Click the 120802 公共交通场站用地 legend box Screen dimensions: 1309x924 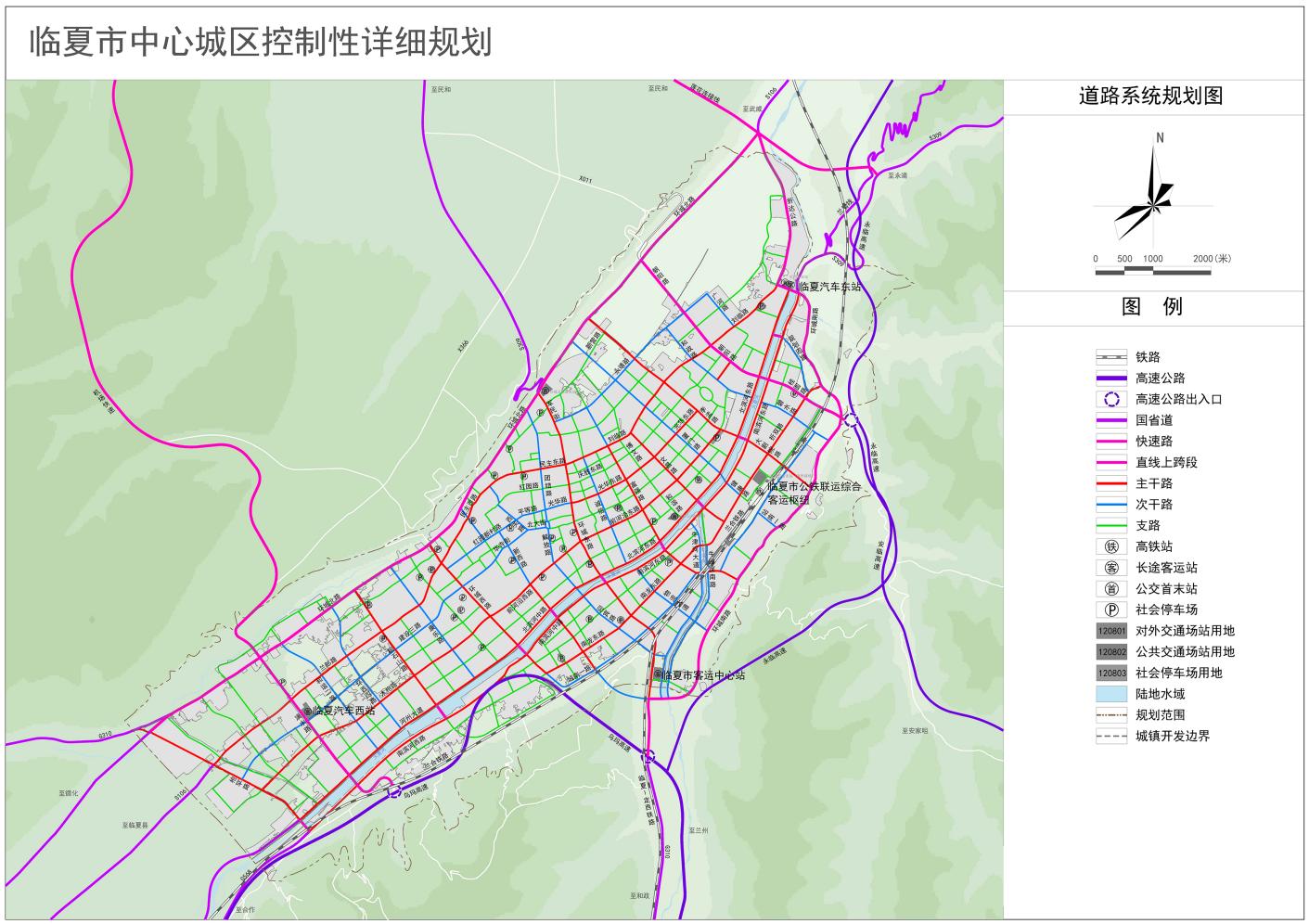click(x=1110, y=652)
